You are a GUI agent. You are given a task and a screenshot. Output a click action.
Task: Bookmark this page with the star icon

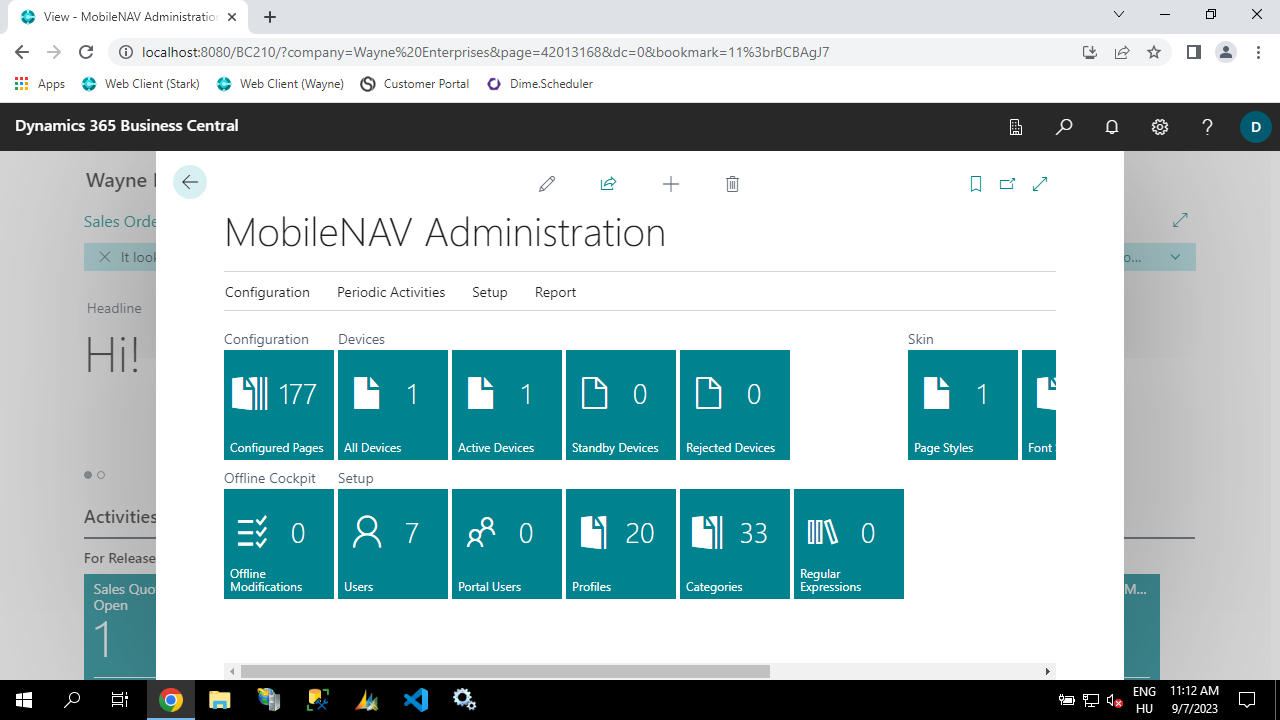click(1154, 52)
